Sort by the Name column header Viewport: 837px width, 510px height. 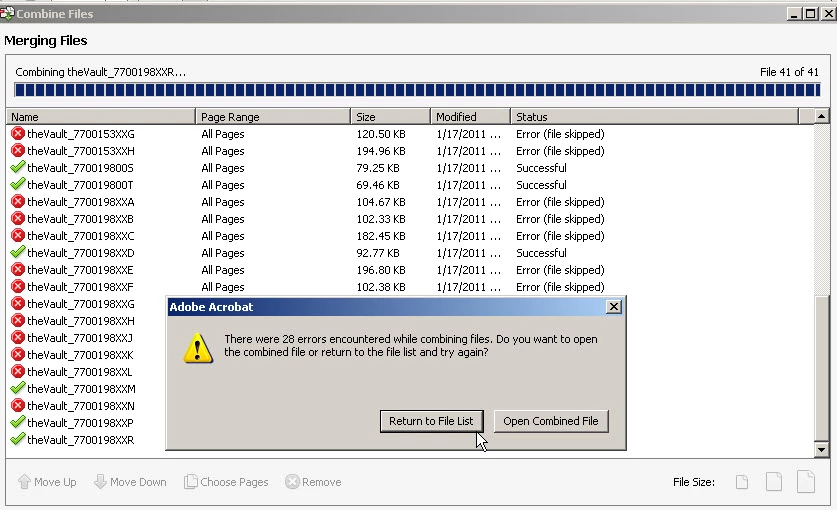click(x=101, y=116)
